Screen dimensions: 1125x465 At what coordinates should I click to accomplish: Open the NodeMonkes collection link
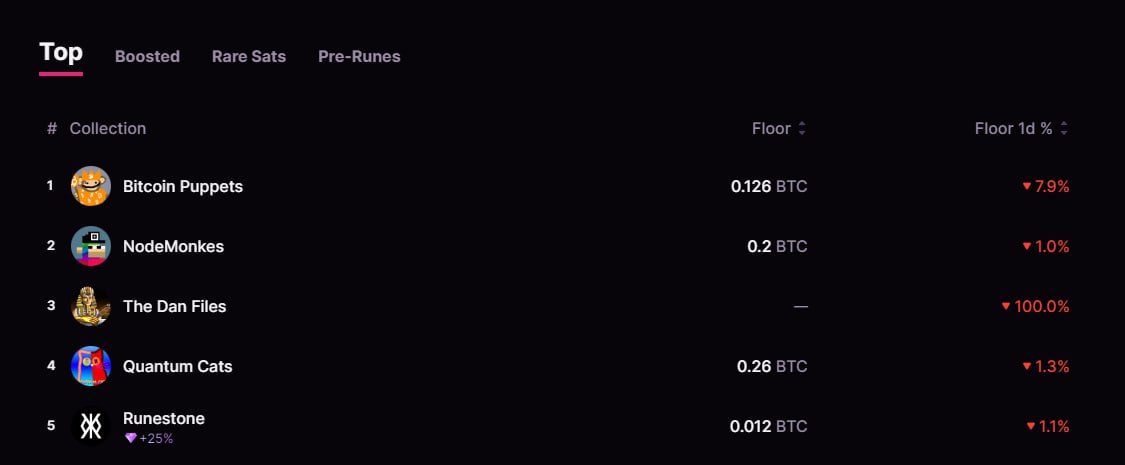click(x=174, y=246)
